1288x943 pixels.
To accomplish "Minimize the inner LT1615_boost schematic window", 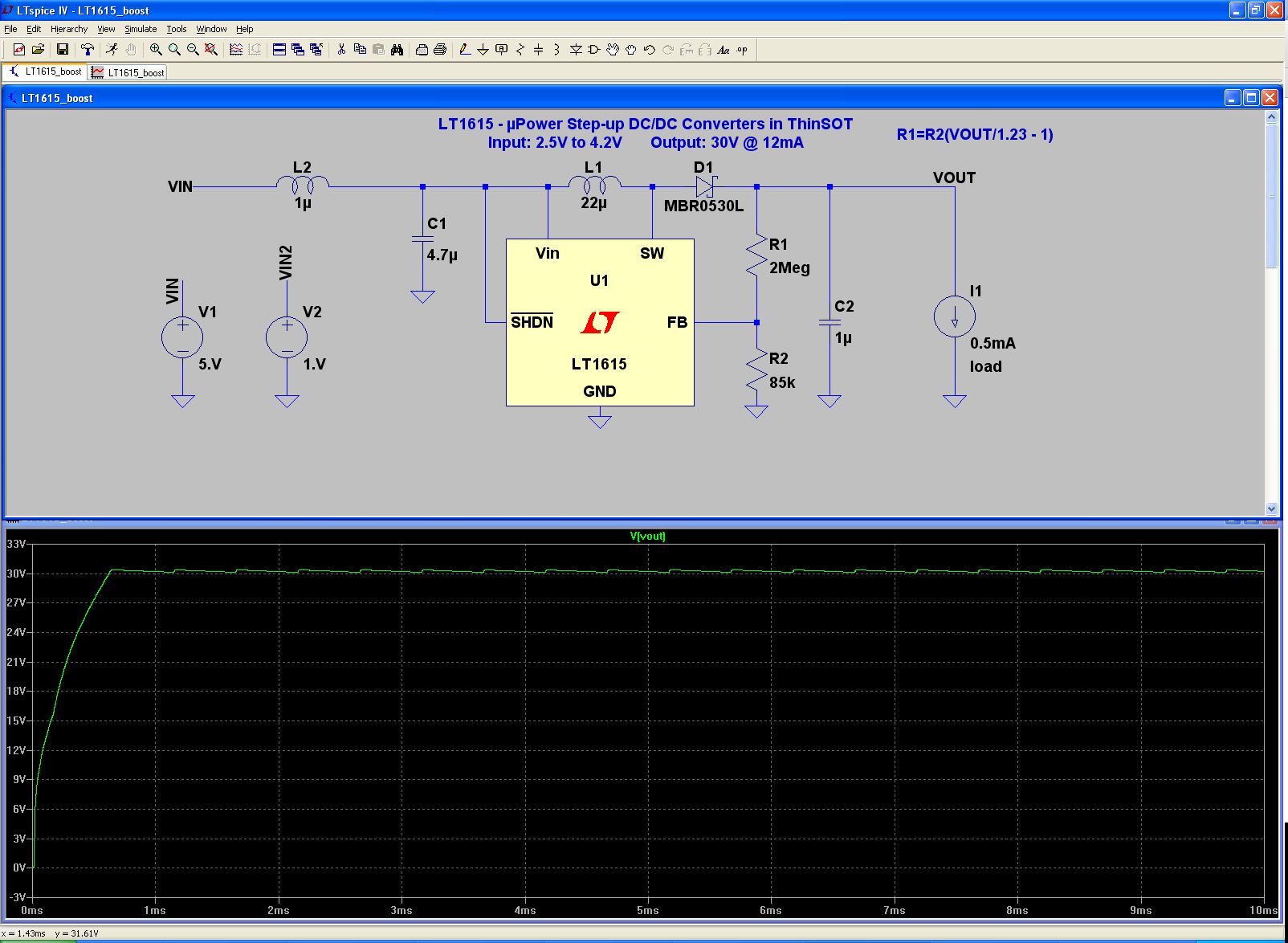I will [x=1233, y=97].
